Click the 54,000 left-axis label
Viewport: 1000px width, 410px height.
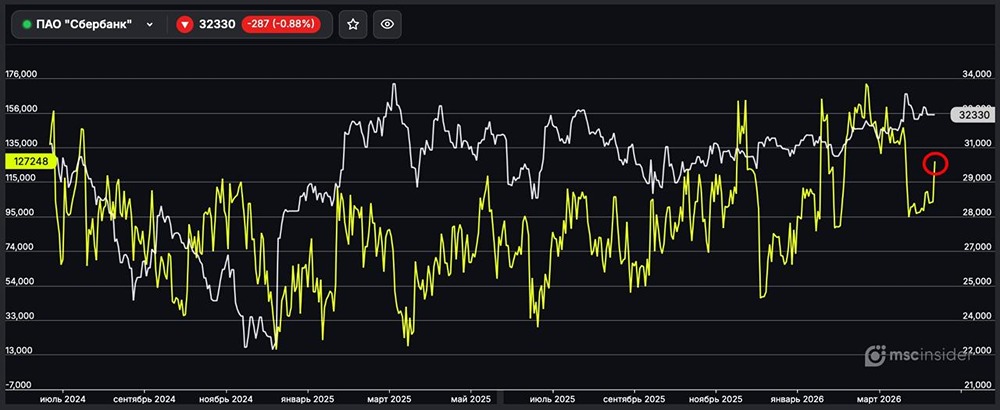21,282
